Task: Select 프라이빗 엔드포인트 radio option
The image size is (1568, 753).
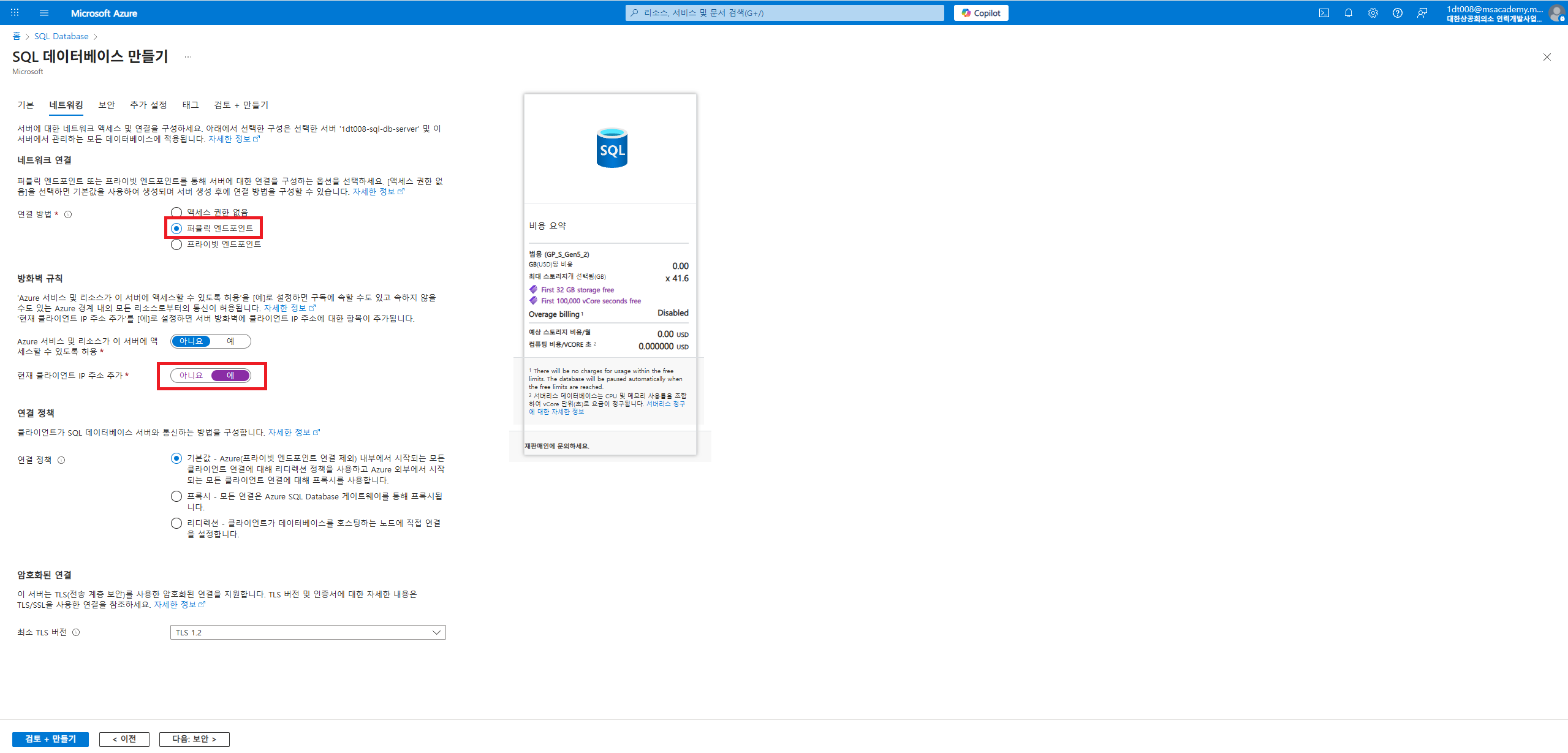Action: pos(176,244)
